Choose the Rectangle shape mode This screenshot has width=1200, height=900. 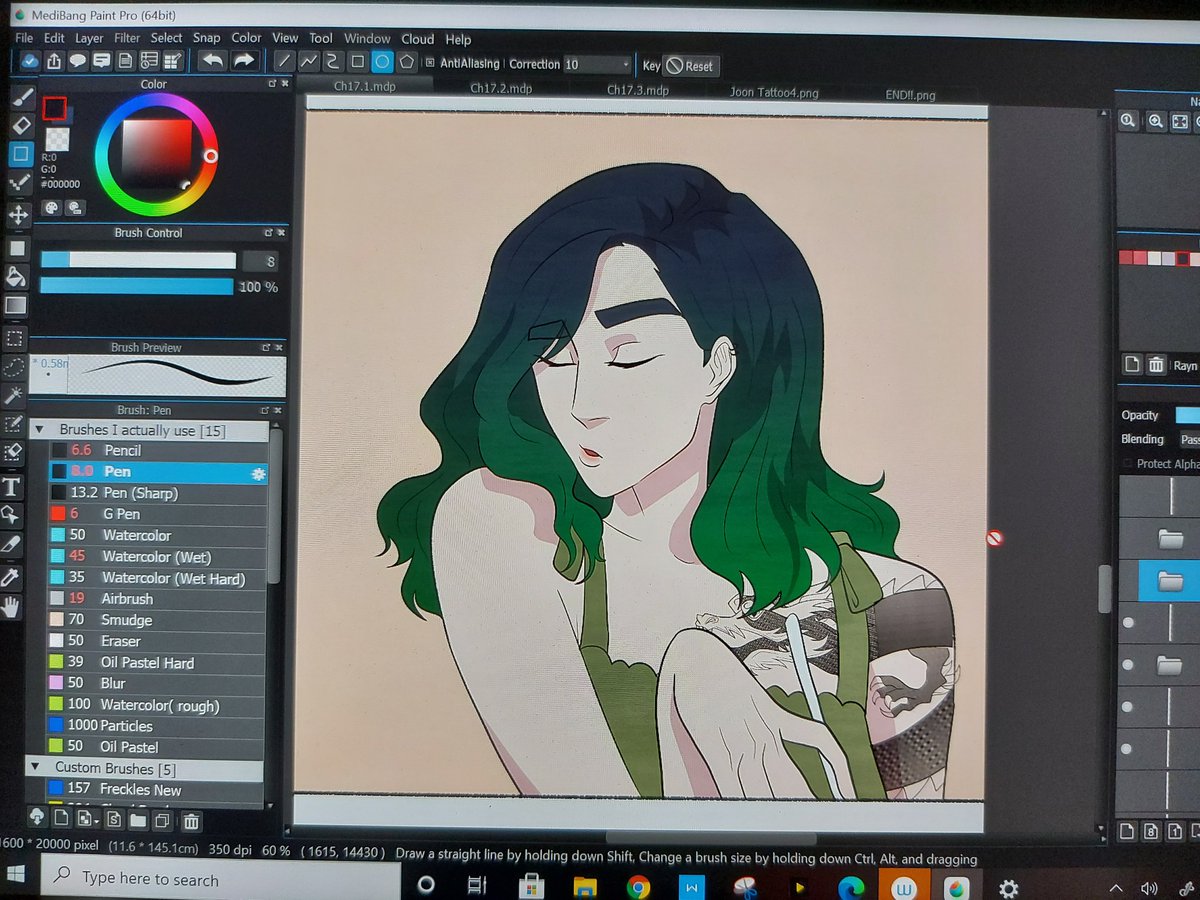(x=357, y=62)
